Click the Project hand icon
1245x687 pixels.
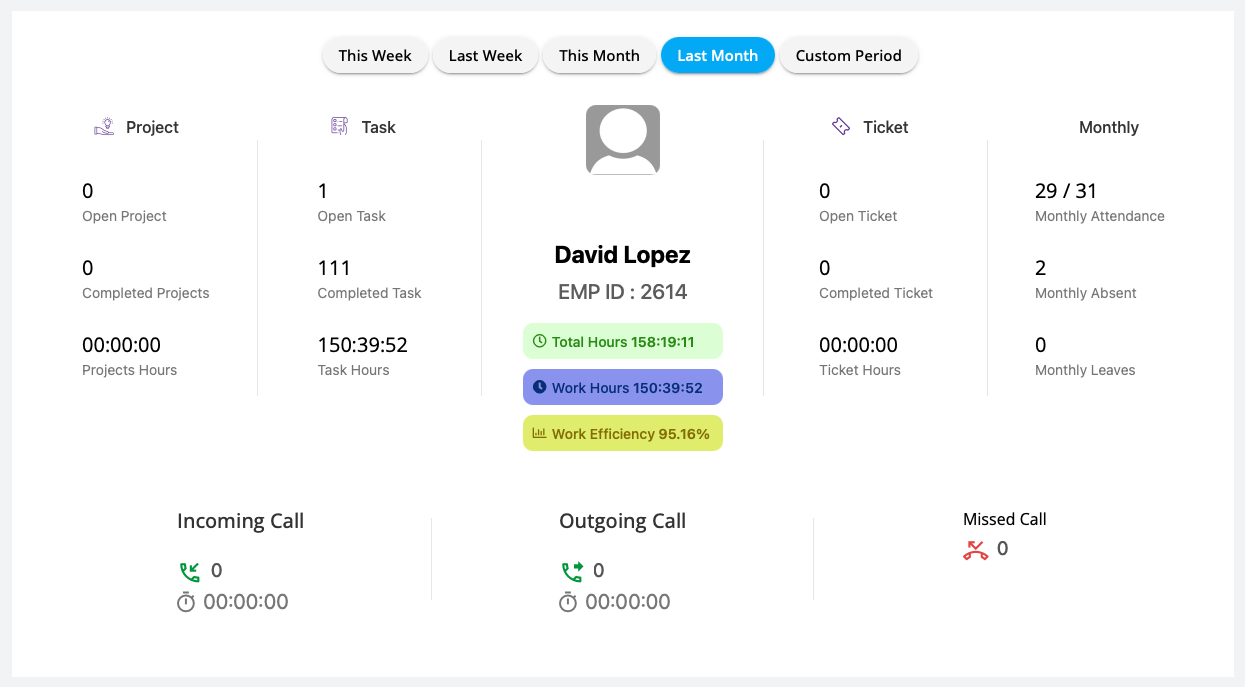pyautogui.click(x=104, y=127)
